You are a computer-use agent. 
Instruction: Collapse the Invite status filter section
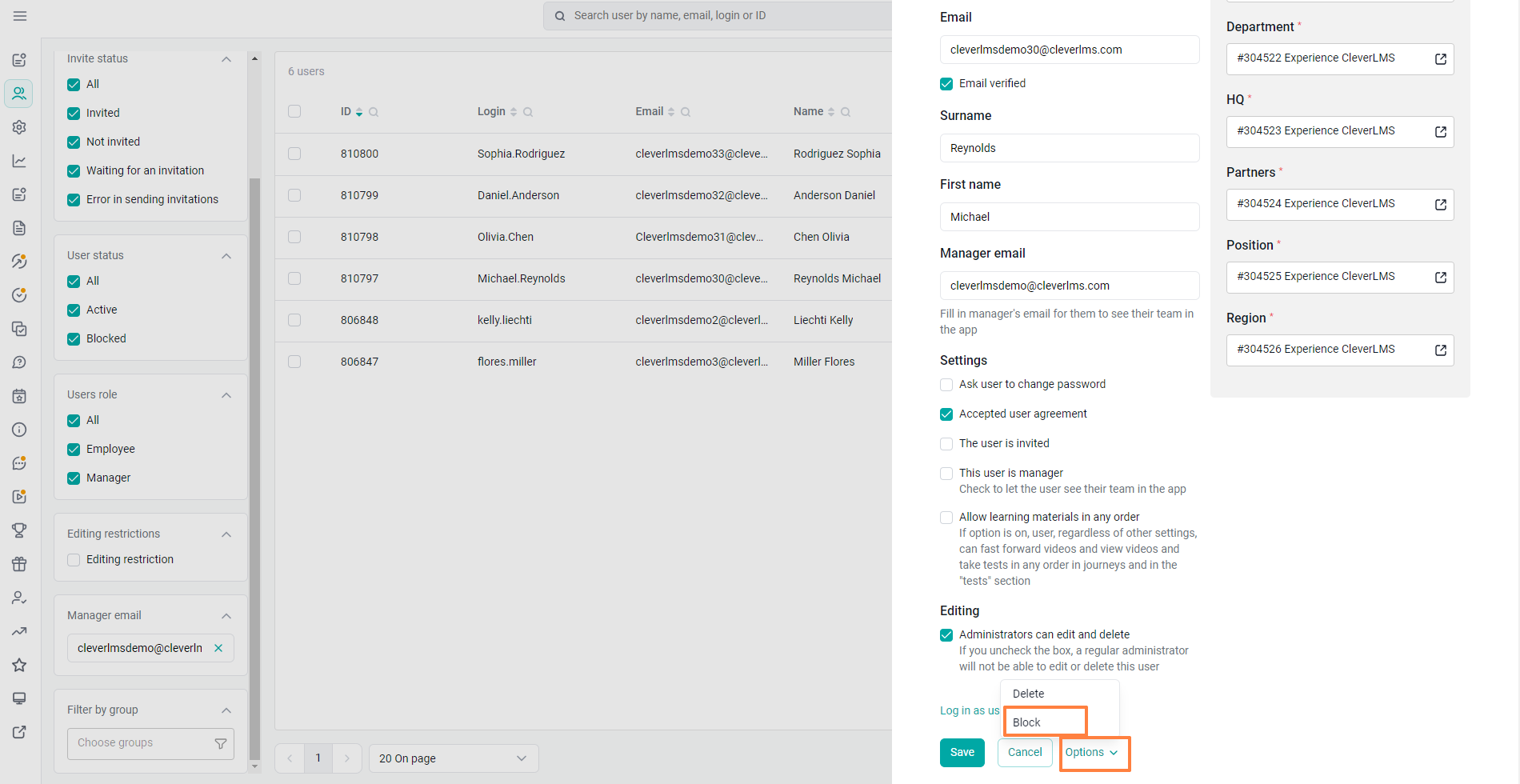pos(226,59)
